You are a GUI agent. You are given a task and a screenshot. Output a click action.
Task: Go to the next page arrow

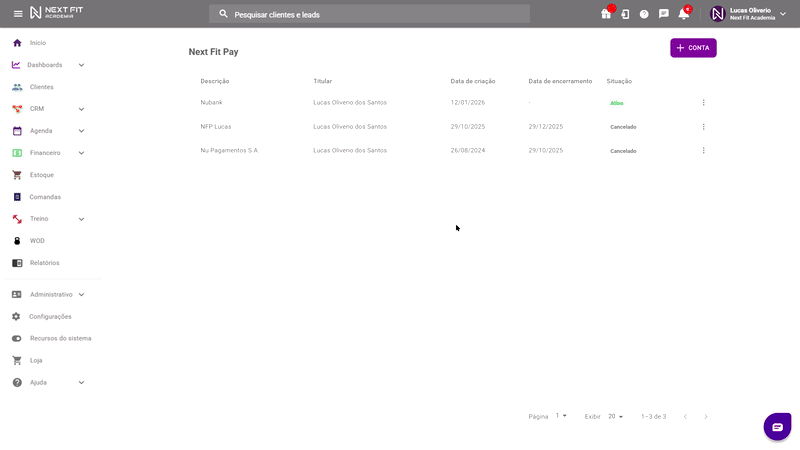point(706,417)
